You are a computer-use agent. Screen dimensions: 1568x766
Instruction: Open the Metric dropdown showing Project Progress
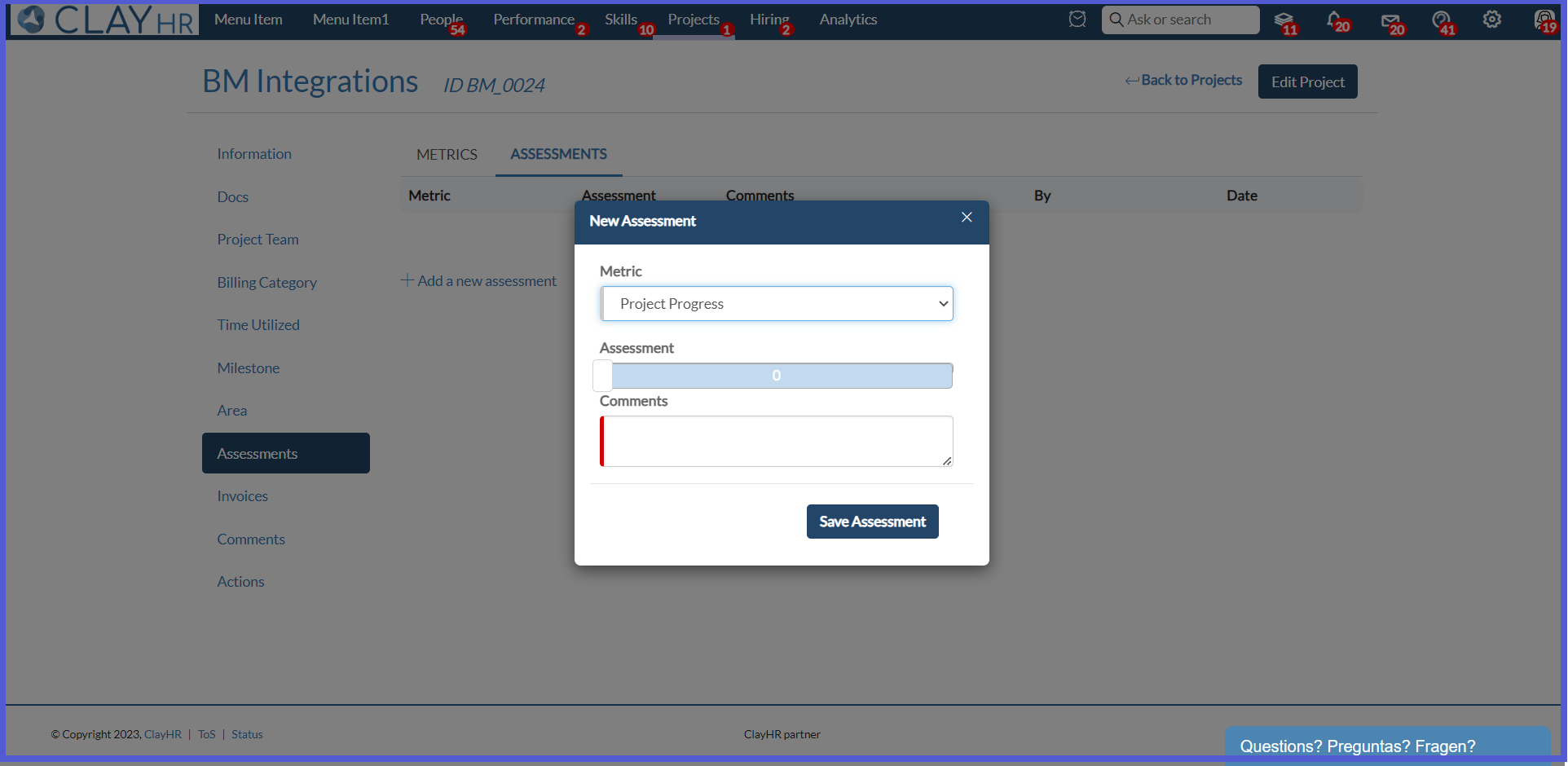click(777, 303)
